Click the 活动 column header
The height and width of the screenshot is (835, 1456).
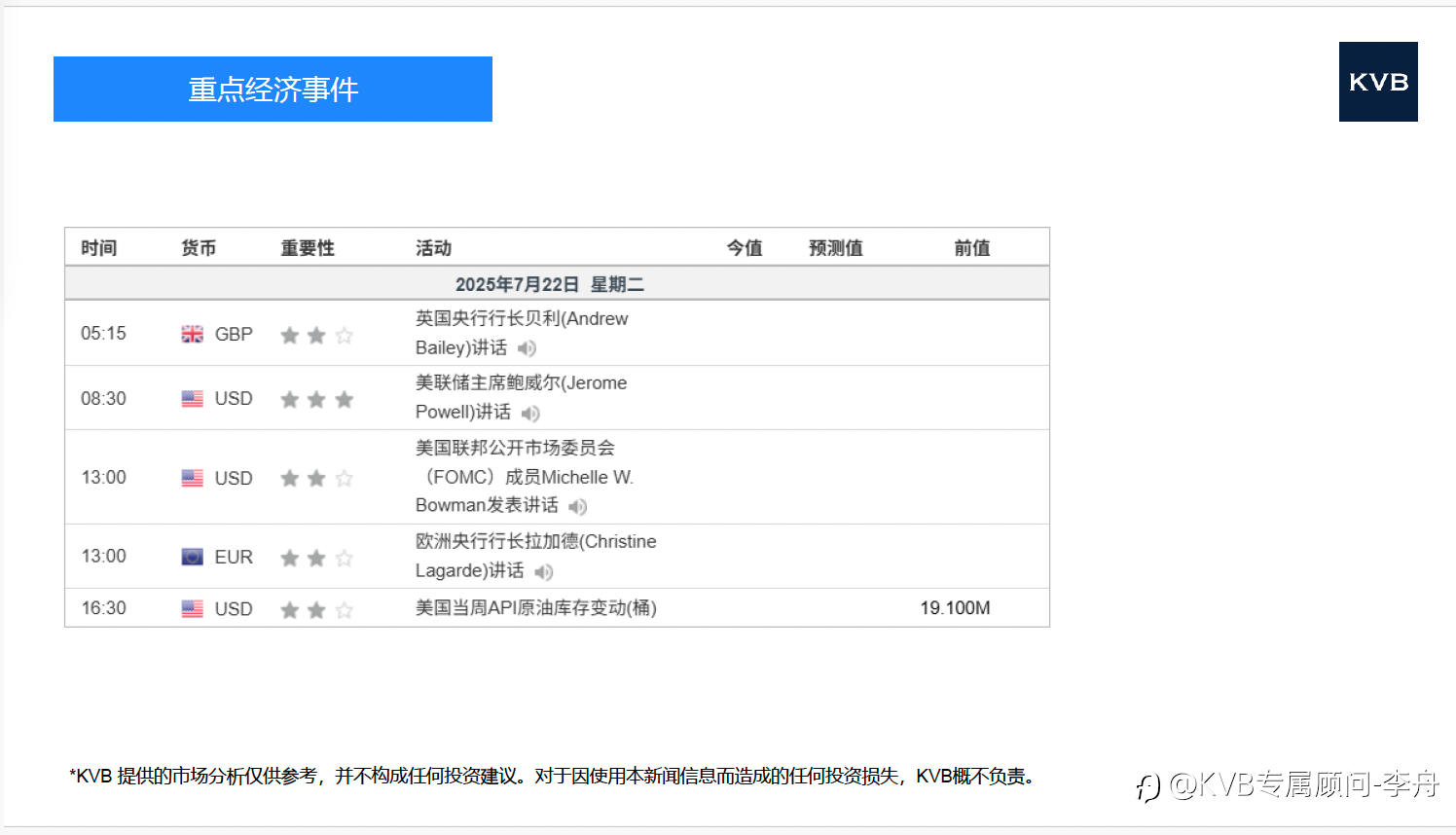433,248
